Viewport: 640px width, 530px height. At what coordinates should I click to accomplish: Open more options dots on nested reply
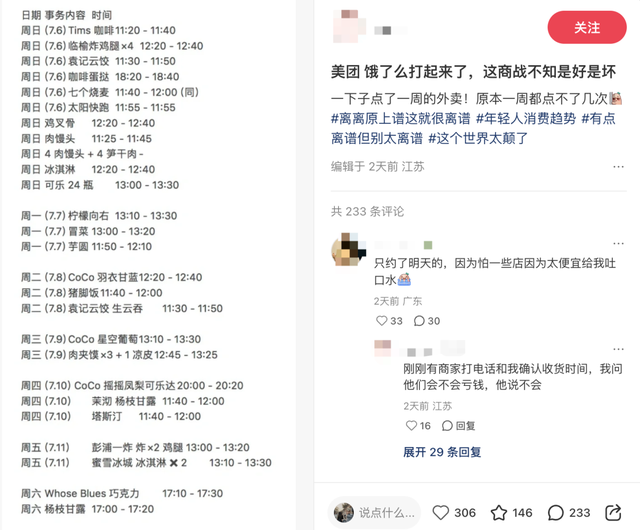[618, 349]
